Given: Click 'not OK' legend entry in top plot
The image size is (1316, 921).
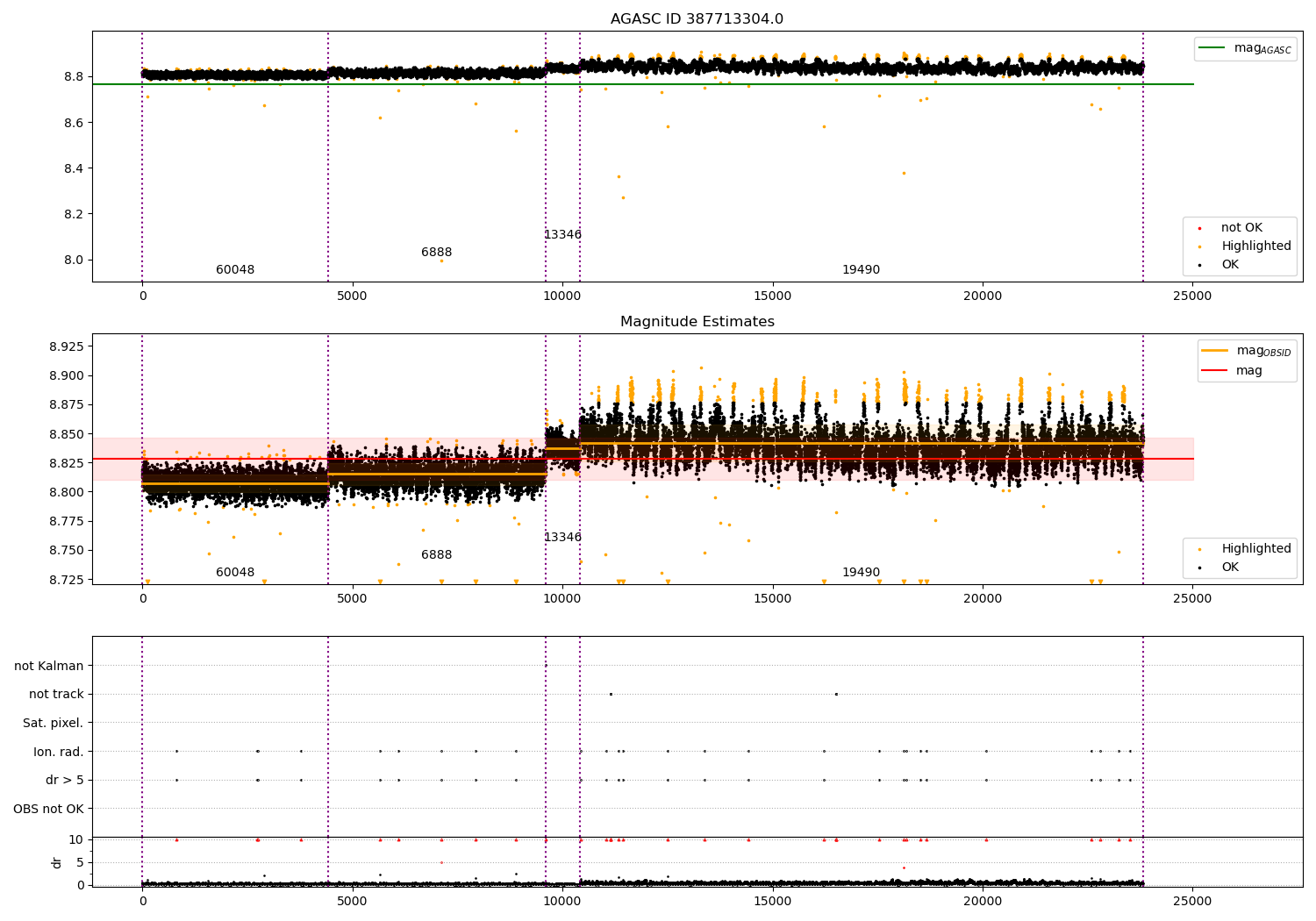Looking at the screenshot, I should tap(1241, 228).
